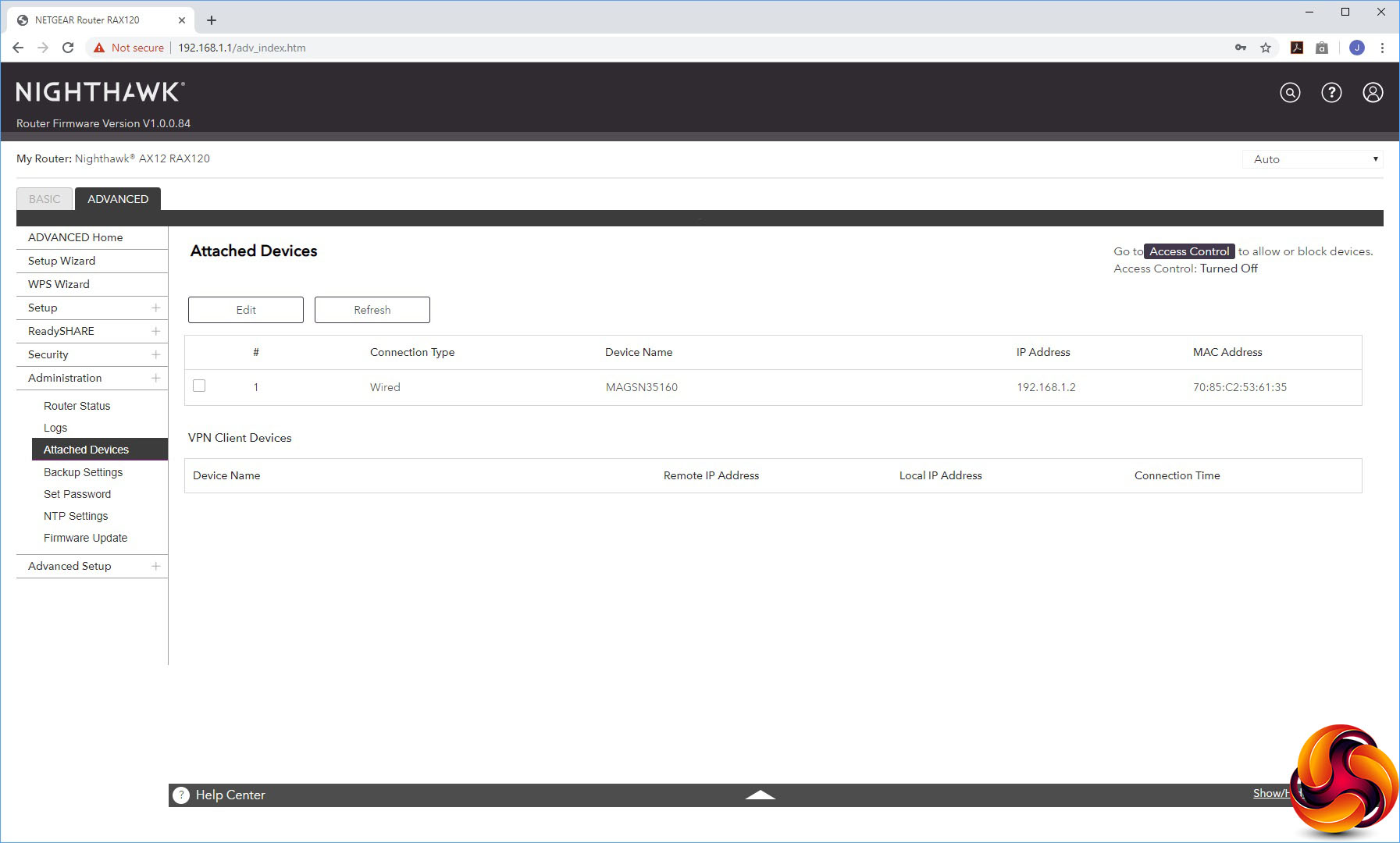This screenshot has height=843, width=1400.
Task: Select the ADVANCED tab
Action: [x=118, y=199]
